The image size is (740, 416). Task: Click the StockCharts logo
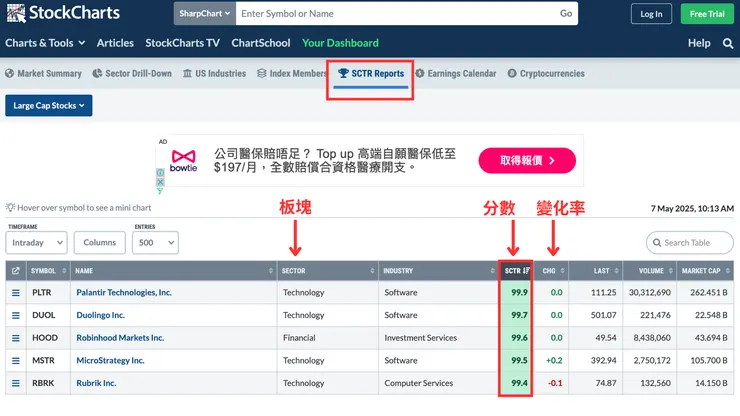63,13
